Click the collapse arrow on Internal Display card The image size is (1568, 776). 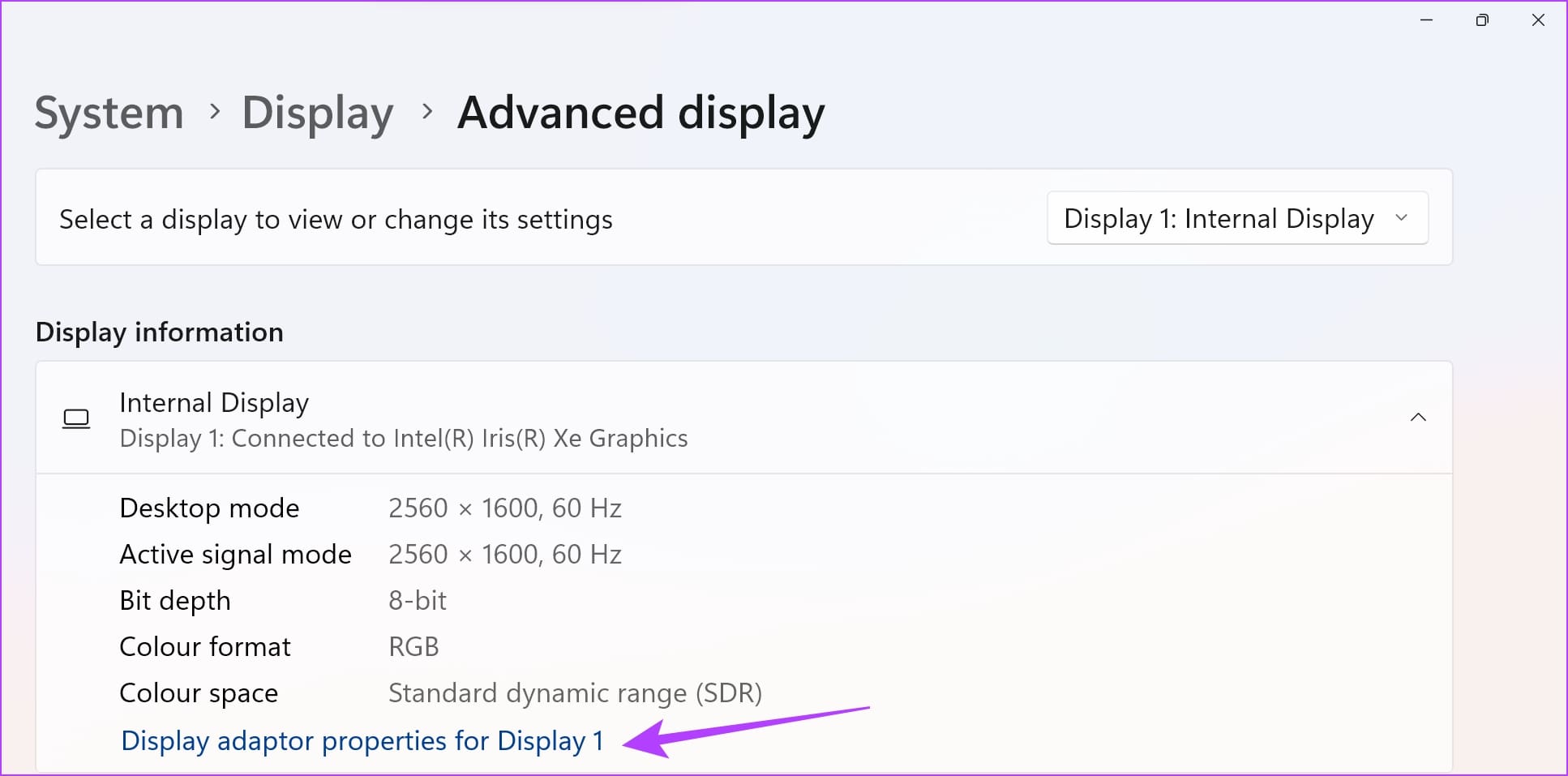pos(1417,417)
